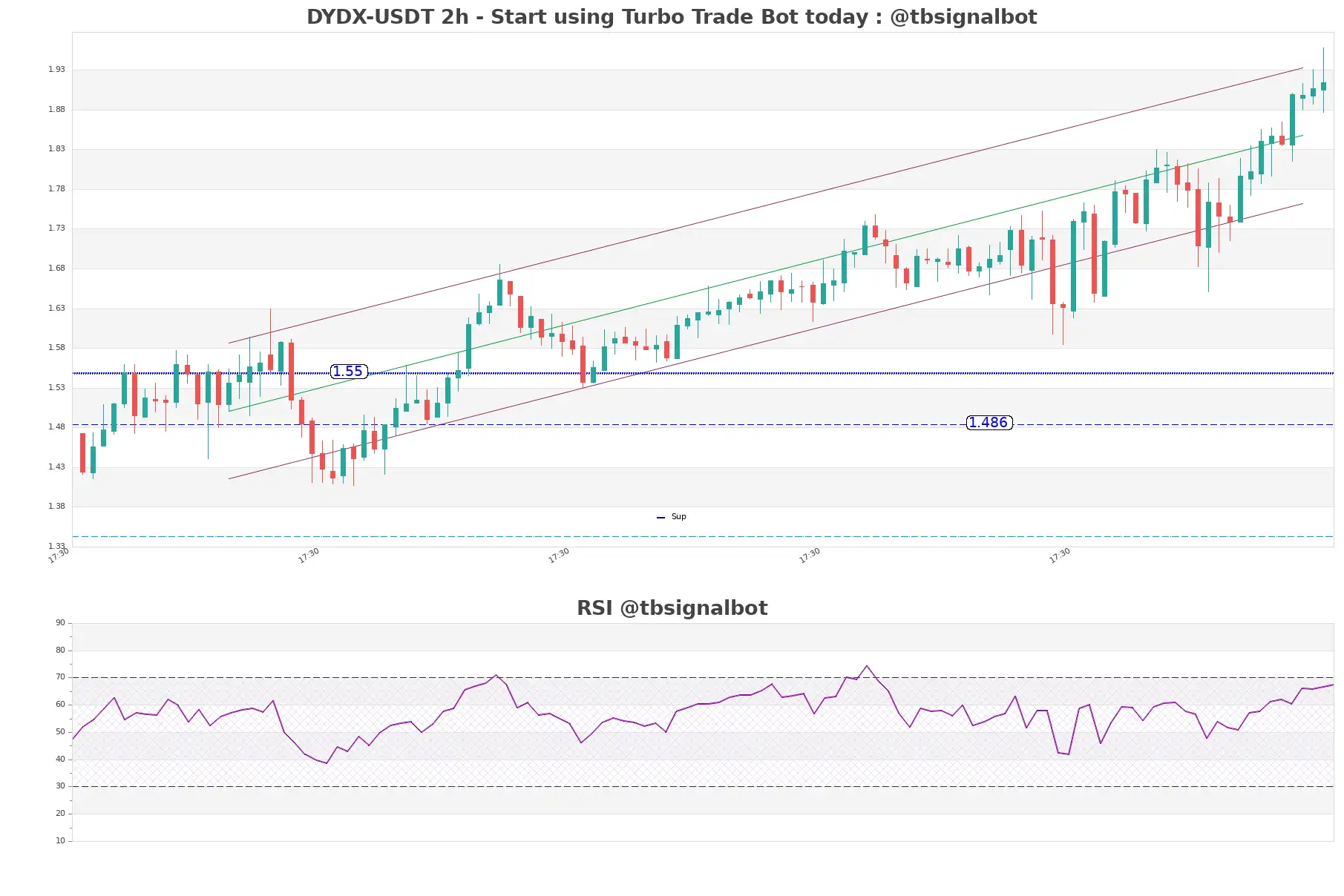The width and height of the screenshot is (1344, 896).
Task: Click the 1.33 price axis label
Action: click(56, 547)
